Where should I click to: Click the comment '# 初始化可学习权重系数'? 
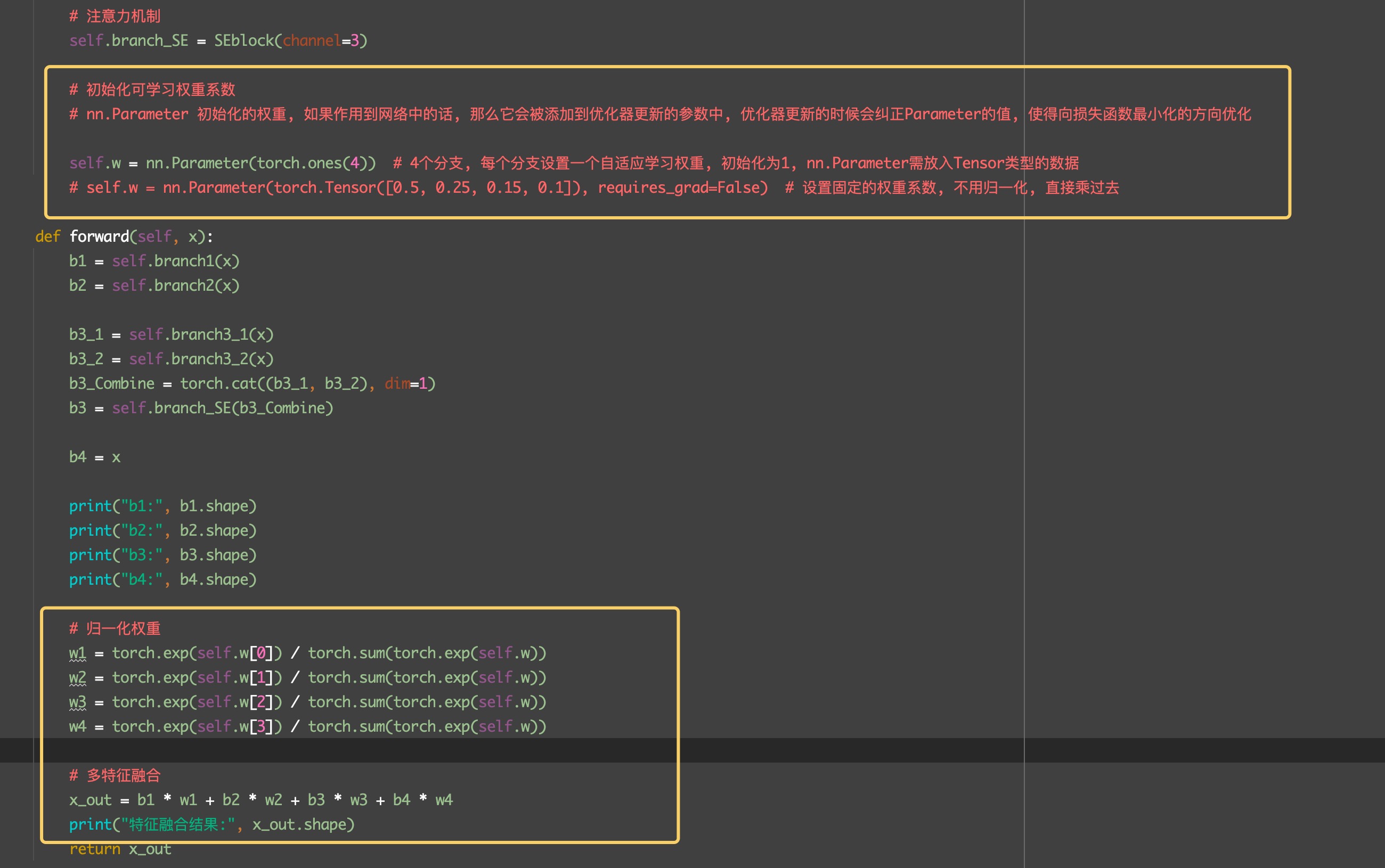click(x=152, y=89)
